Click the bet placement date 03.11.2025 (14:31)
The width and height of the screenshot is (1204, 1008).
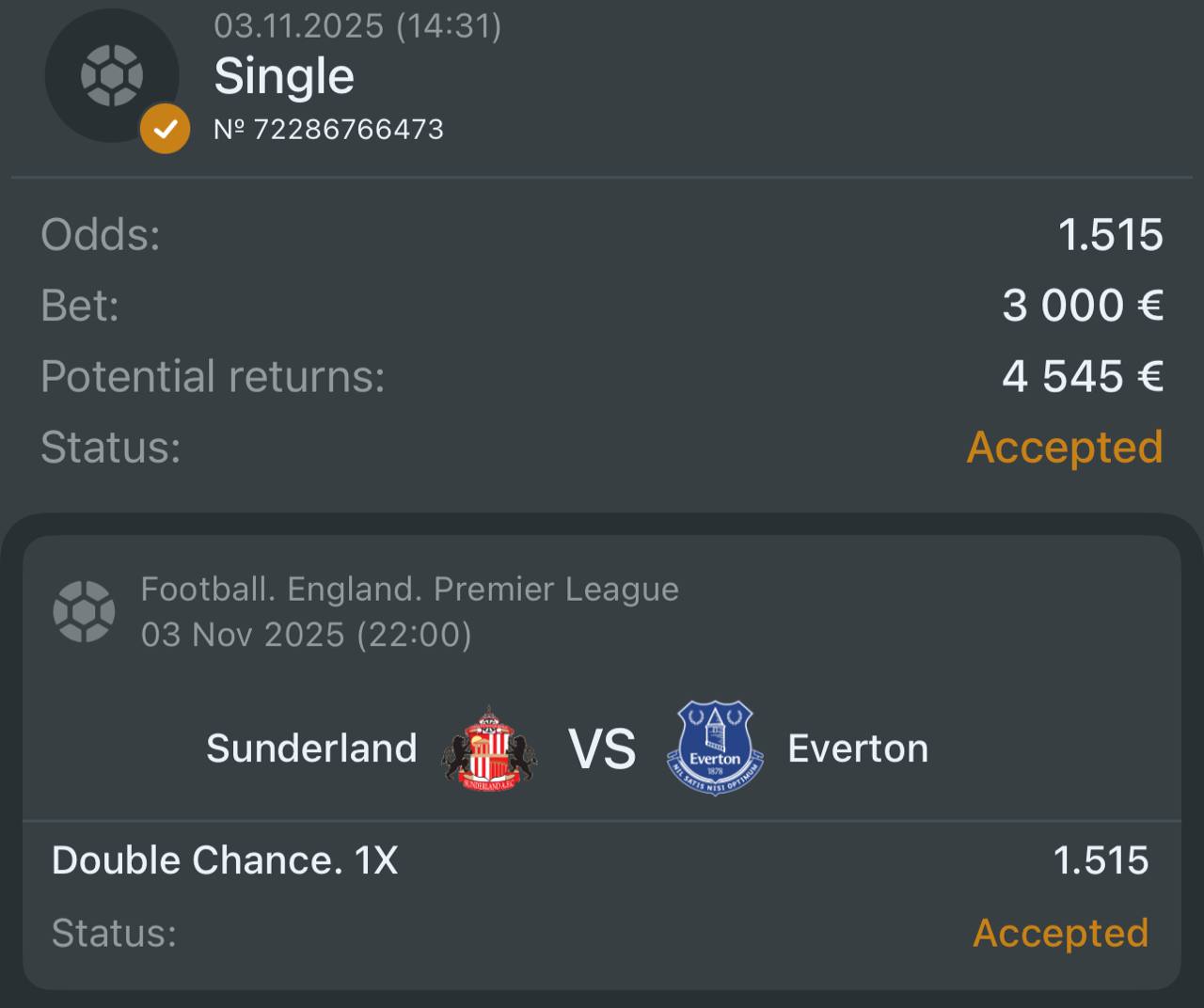click(x=357, y=25)
